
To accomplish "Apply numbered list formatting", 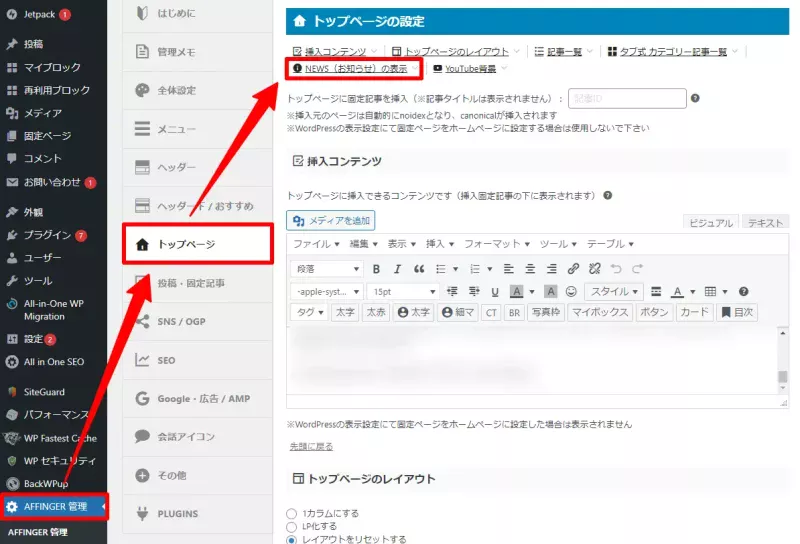I will (x=475, y=269).
